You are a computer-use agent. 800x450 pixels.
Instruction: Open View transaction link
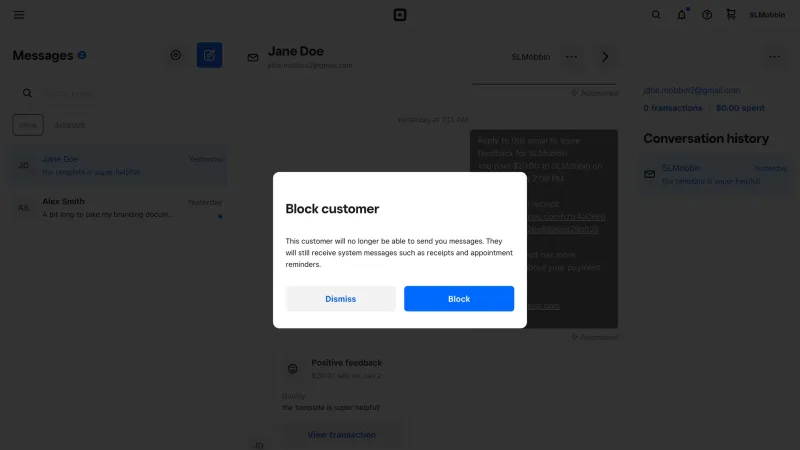(x=341, y=435)
